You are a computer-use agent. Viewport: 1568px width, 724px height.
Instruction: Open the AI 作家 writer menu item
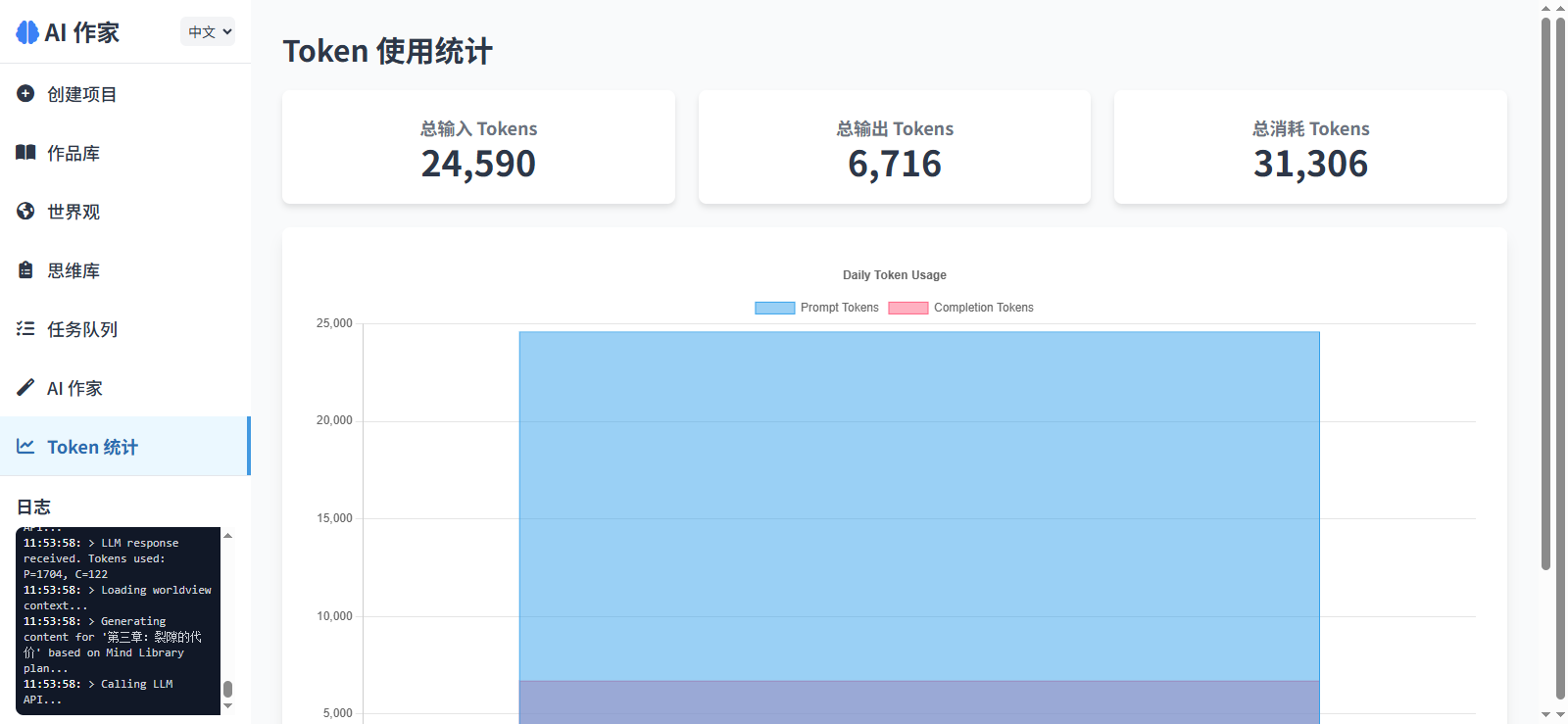coord(125,388)
